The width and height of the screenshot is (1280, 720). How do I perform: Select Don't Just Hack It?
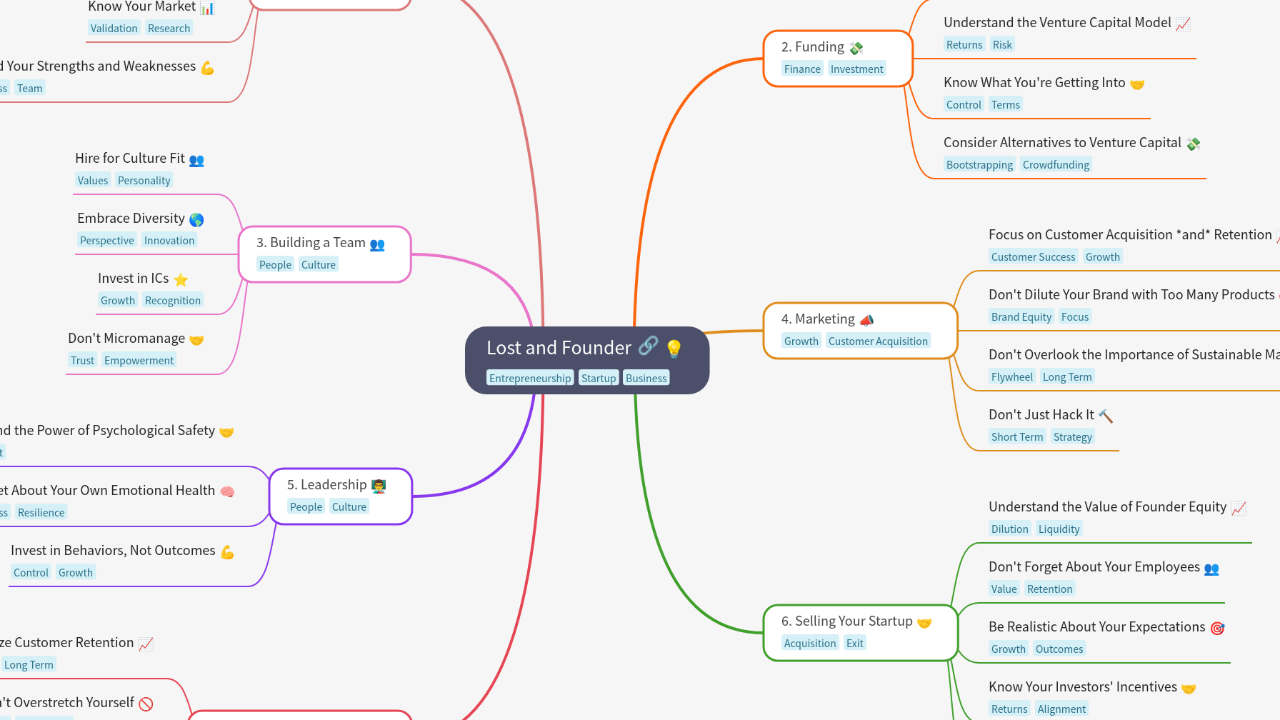point(1041,414)
